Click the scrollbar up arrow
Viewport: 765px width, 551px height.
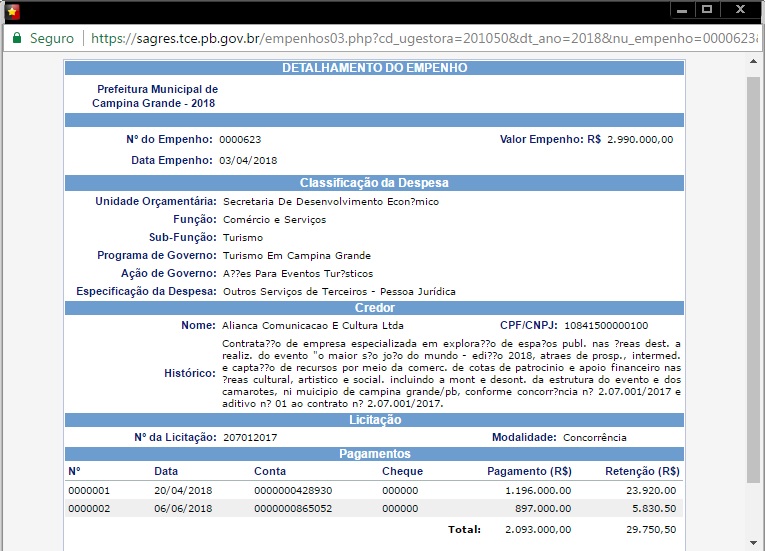click(753, 61)
